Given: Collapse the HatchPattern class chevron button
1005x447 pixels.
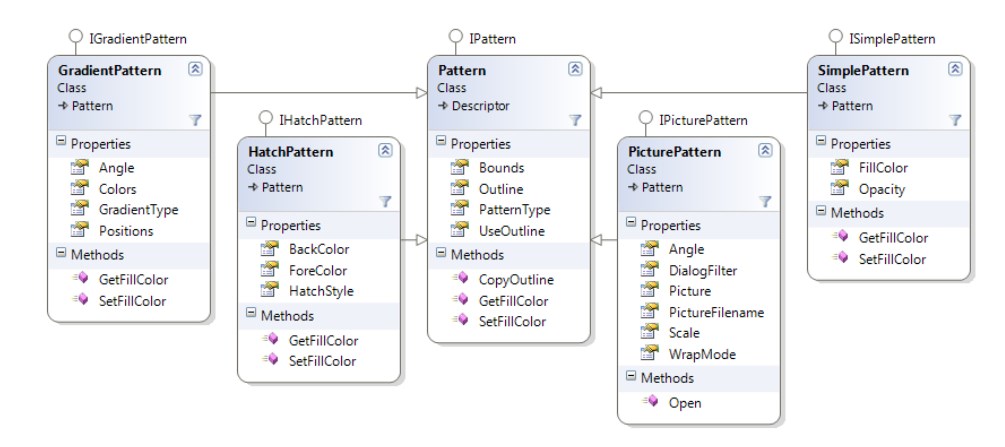Looking at the screenshot, I should coord(385,151).
